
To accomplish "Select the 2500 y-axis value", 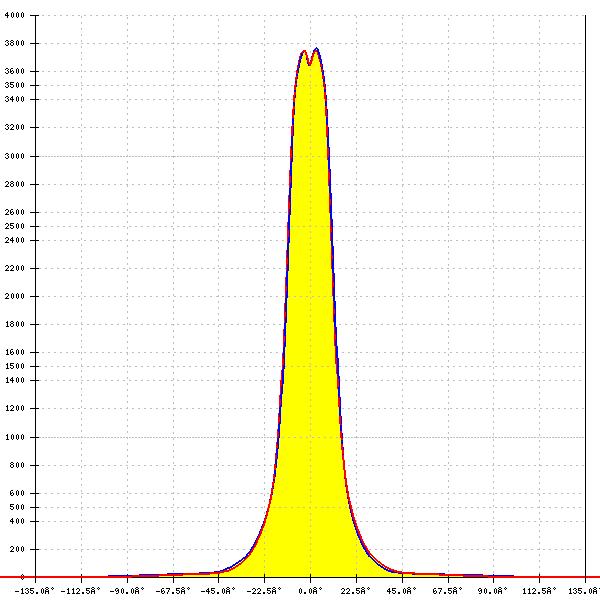I will tap(15, 226).
